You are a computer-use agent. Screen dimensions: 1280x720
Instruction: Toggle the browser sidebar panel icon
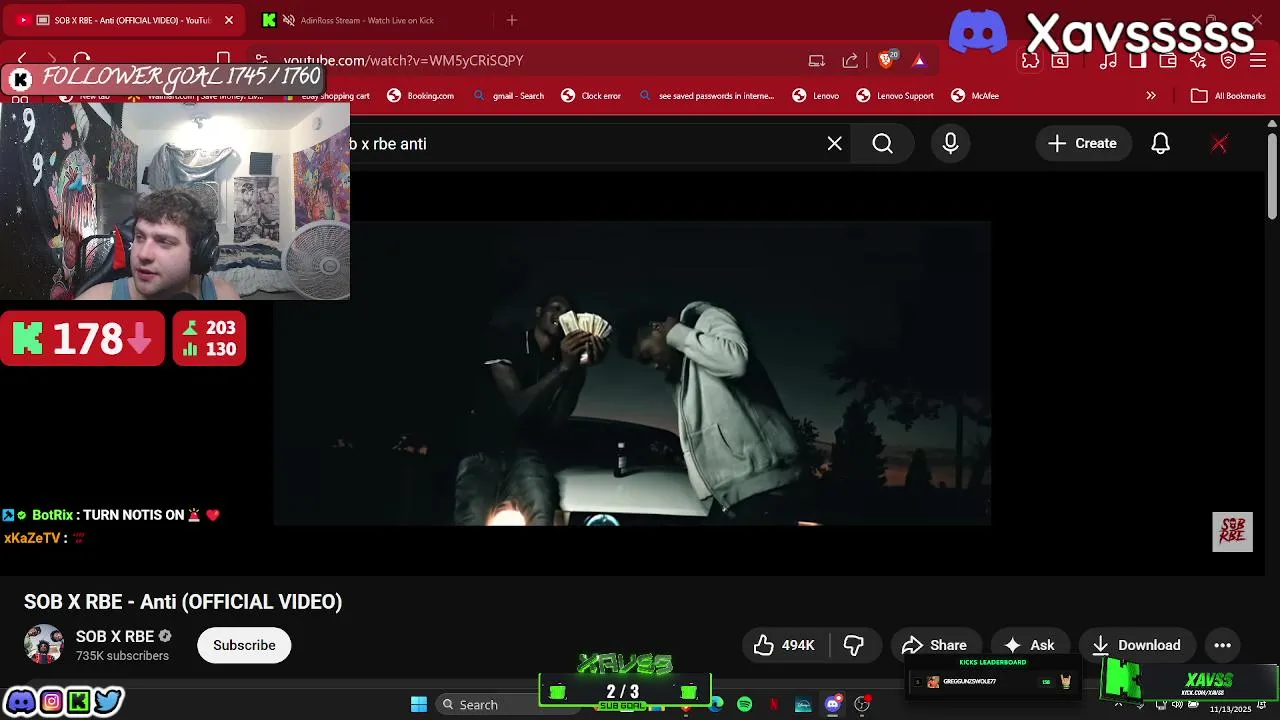coord(1138,61)
